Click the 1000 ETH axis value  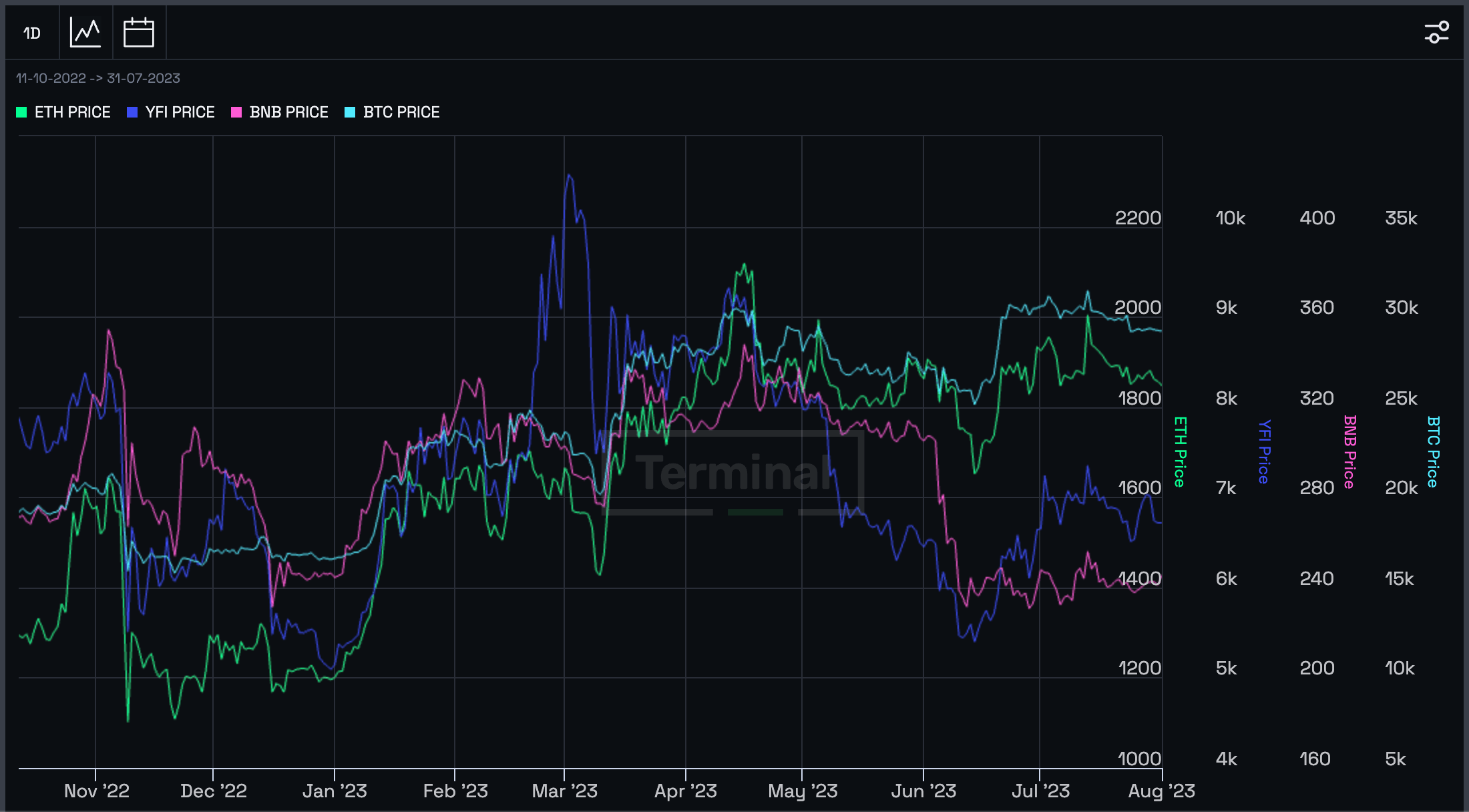click(x=1140, y=759)
